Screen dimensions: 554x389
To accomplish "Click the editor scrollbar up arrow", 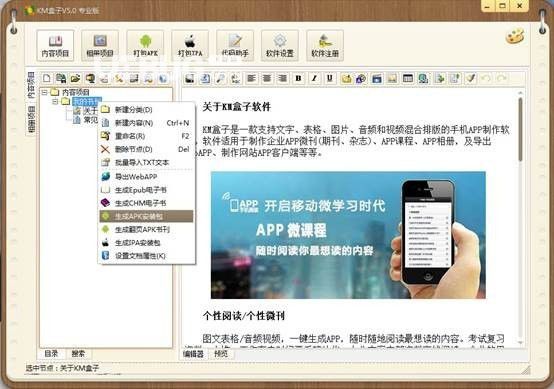I will click(x=520, y=93).
